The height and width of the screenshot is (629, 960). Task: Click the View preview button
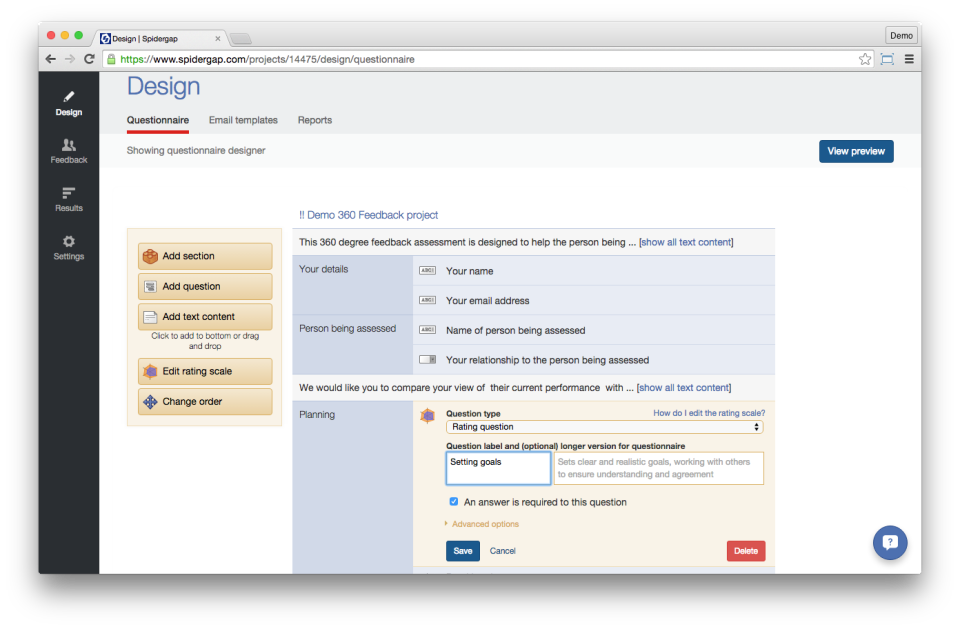click(x=856, y=151)
